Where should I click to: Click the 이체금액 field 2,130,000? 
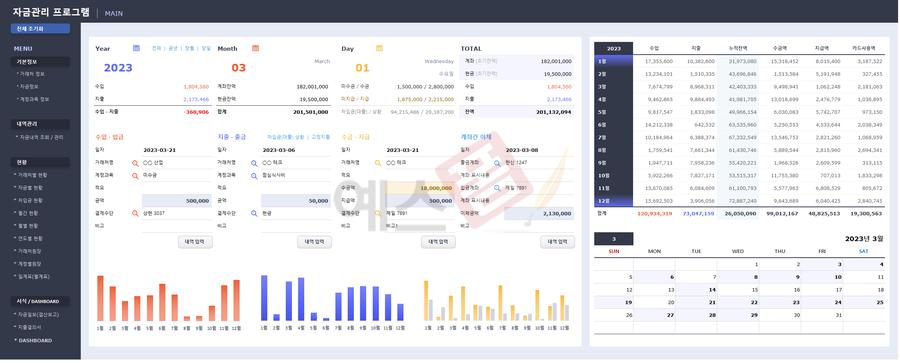click(x=540, y=214)
